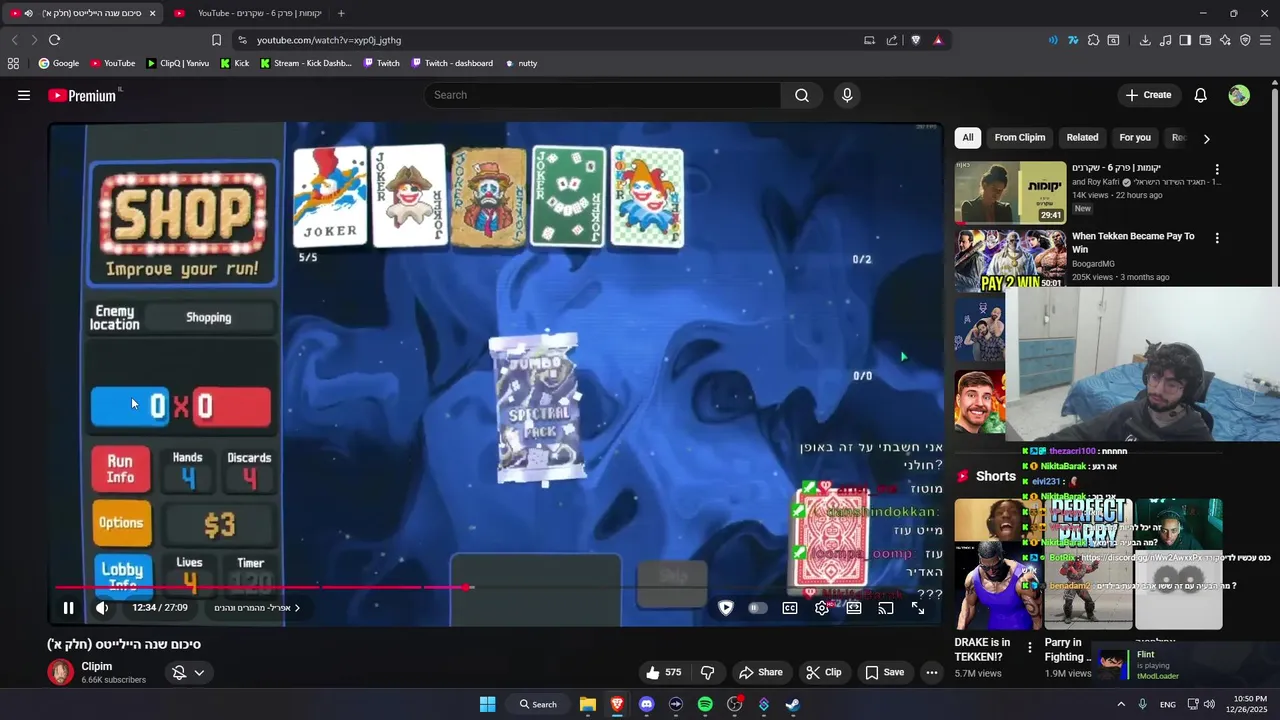The height and width of the screenshot is (720, 1280).
Task: Open the YouTube guide hamburger menu
Action: (x=24, y=95)
